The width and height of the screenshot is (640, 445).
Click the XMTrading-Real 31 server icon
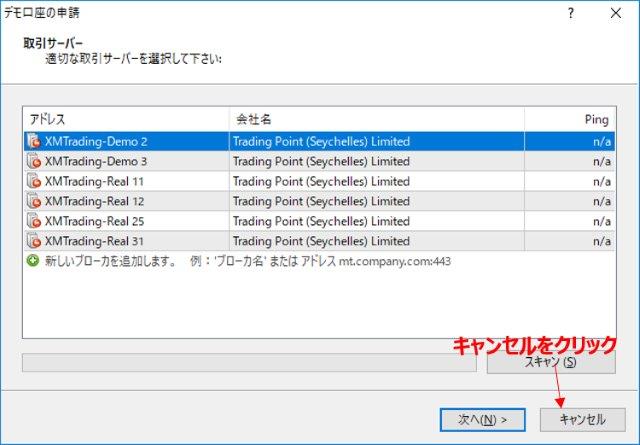pyautogui.click(x=34, y=241)
